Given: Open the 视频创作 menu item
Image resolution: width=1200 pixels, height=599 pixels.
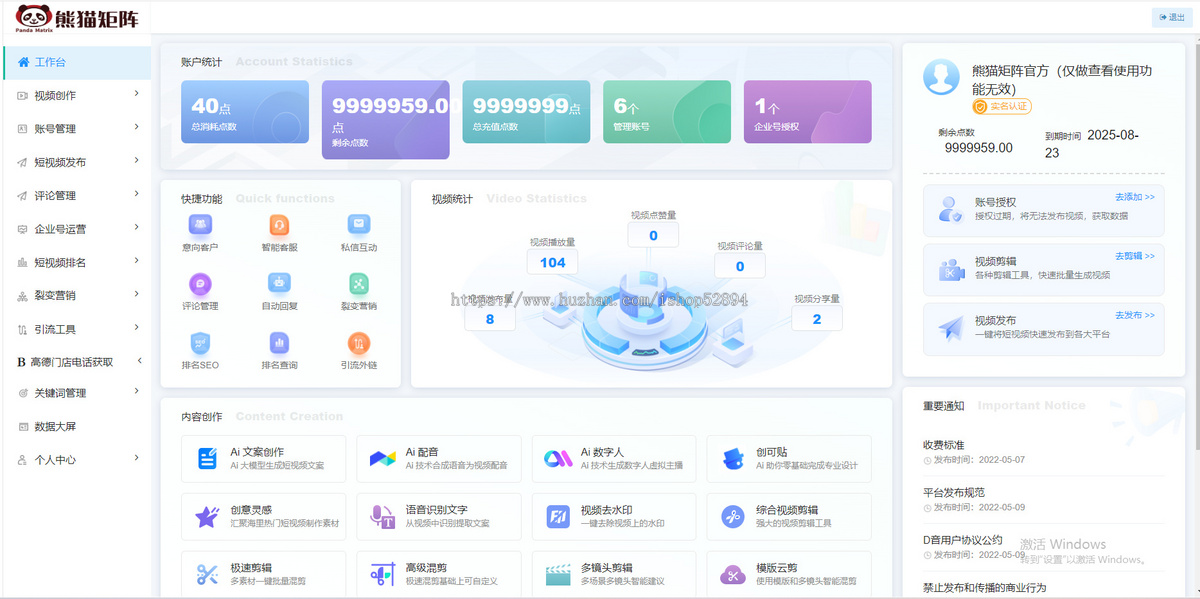Looking at the screenshot, I should pyautogui.click(x=77, y=95).
